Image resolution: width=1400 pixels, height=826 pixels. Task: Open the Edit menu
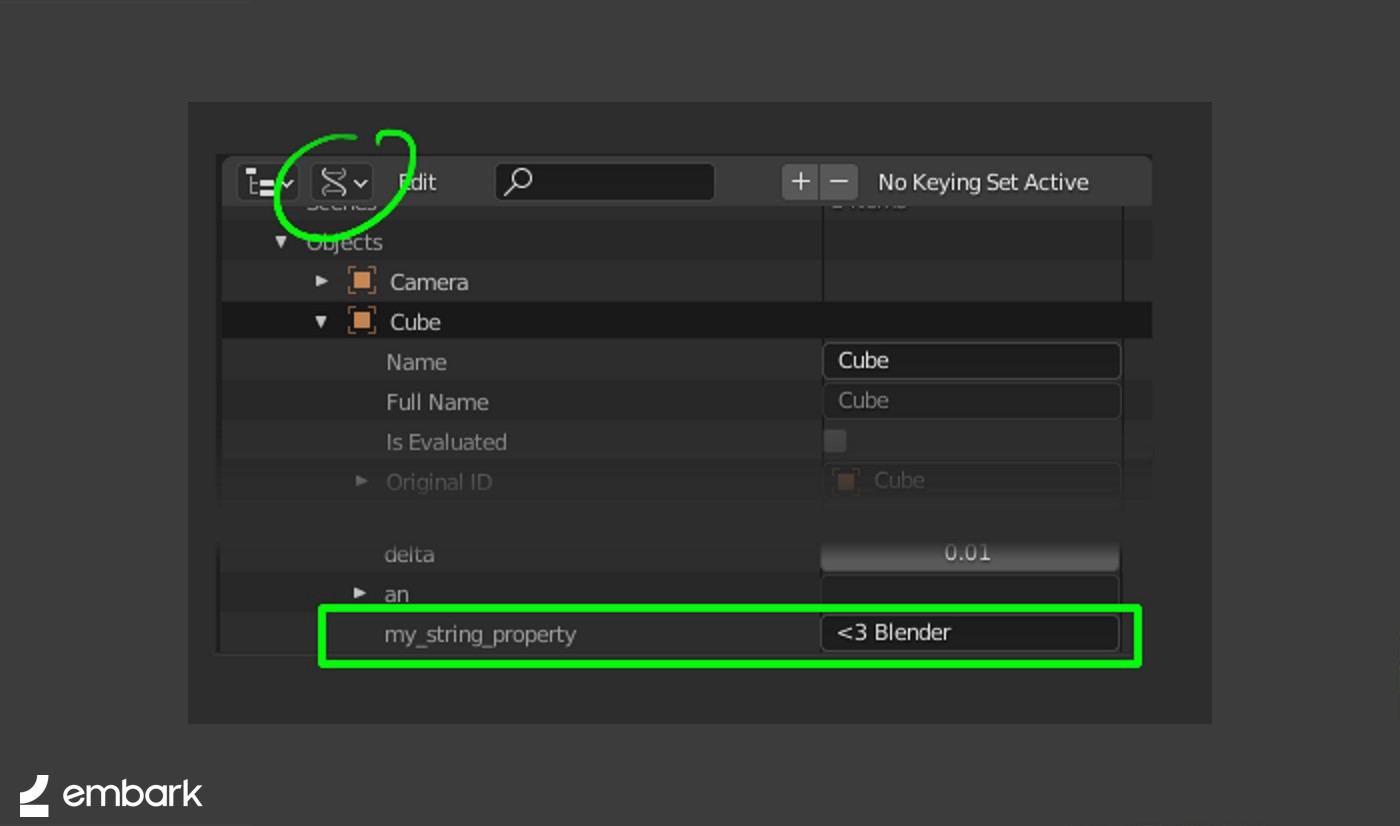418,183
